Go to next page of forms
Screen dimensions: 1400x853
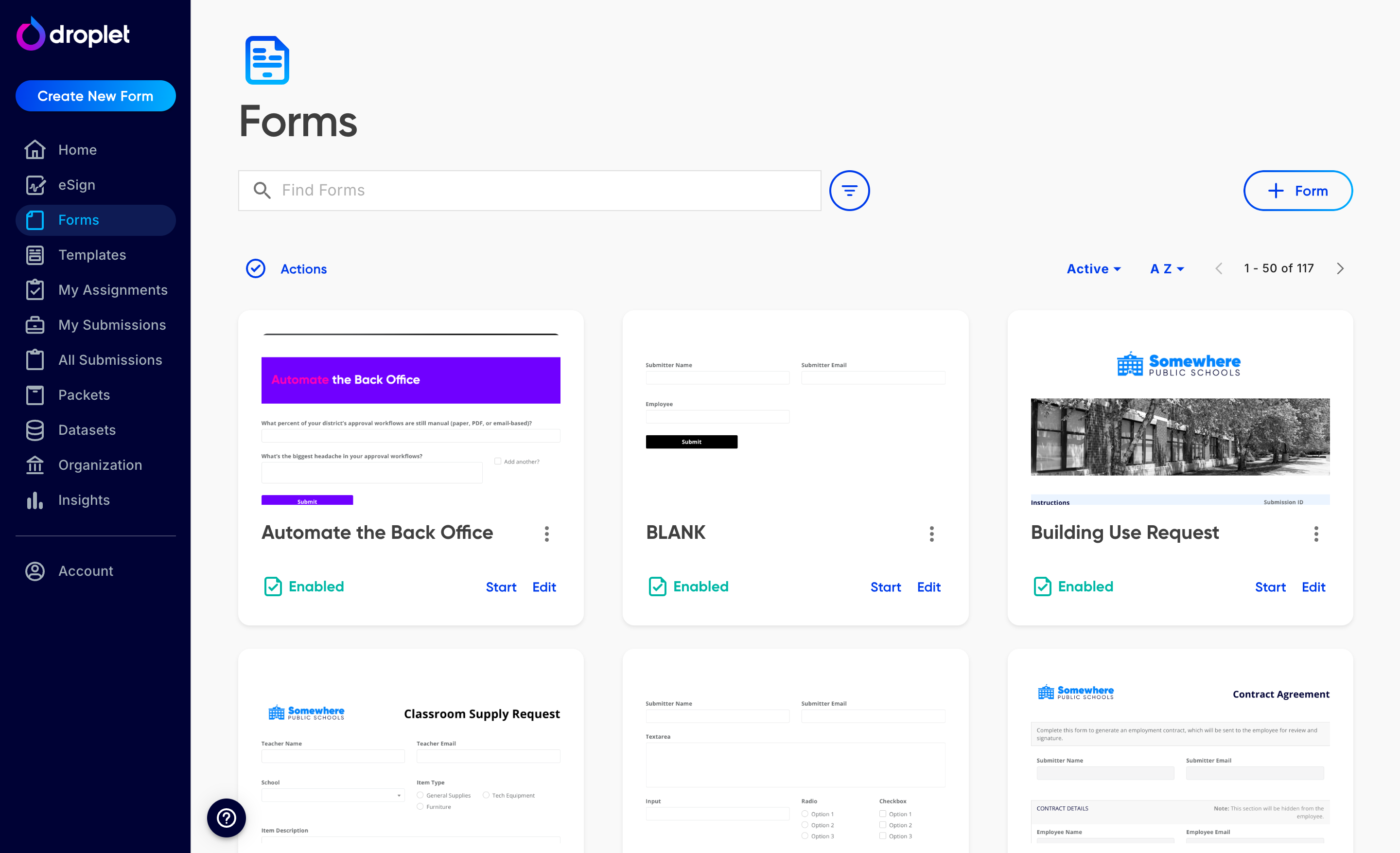[1340, 268]
